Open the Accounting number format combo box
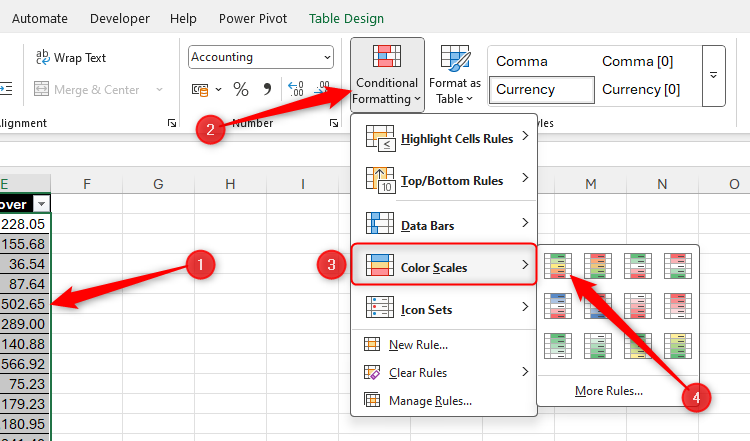 coord(260,58)
